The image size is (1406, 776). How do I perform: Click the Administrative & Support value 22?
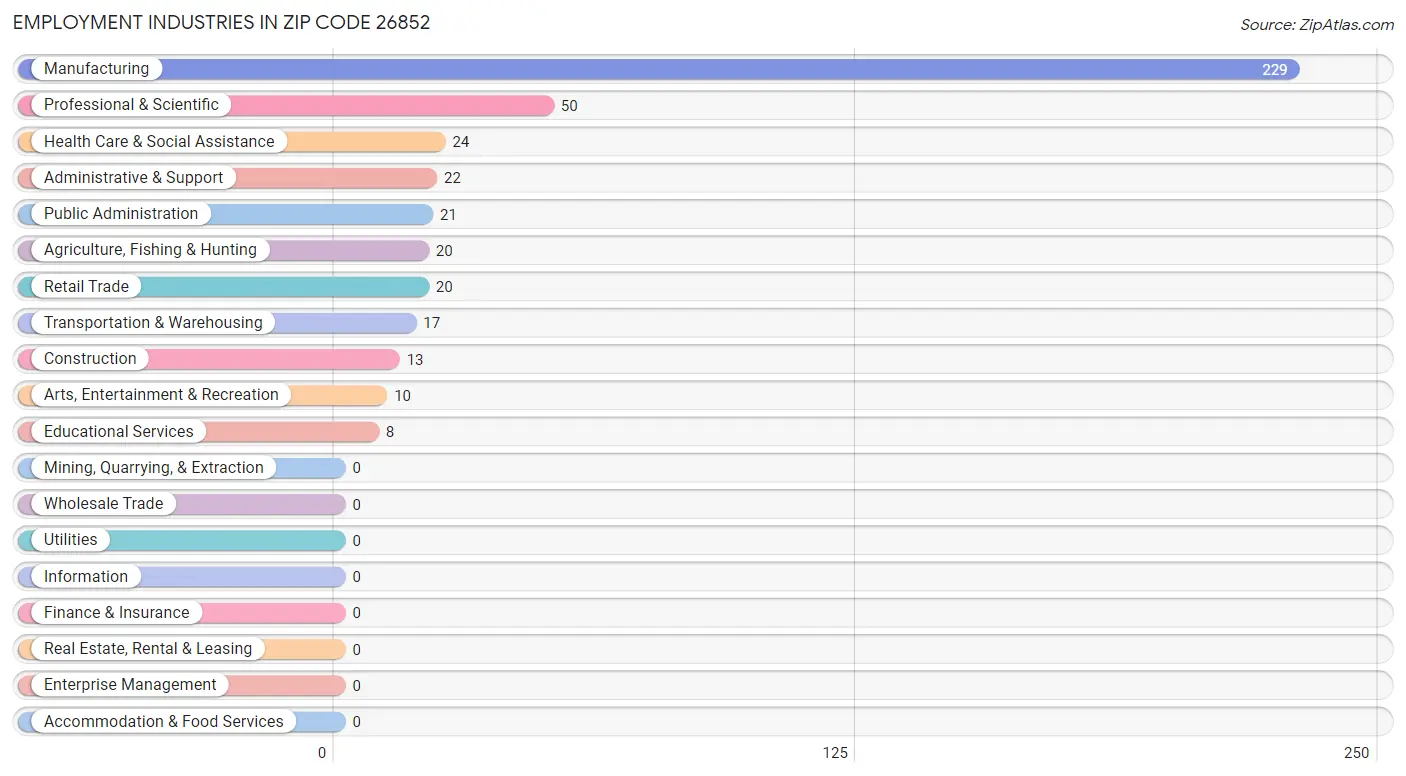(452, 178)
